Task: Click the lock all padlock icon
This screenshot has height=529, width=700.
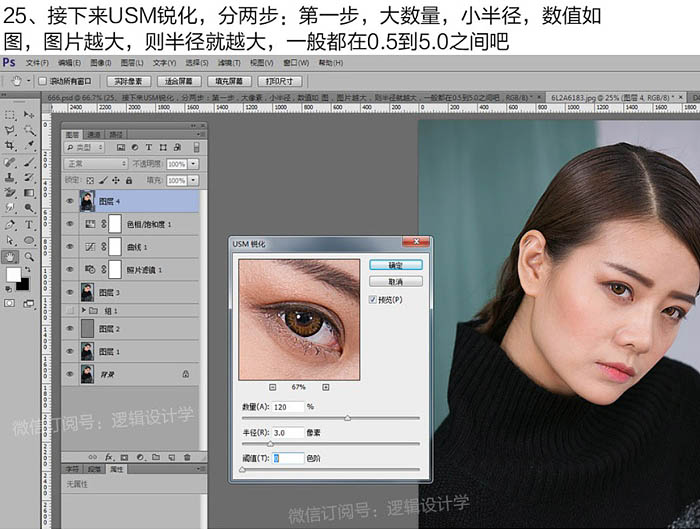Action: (x=131, y=180)
